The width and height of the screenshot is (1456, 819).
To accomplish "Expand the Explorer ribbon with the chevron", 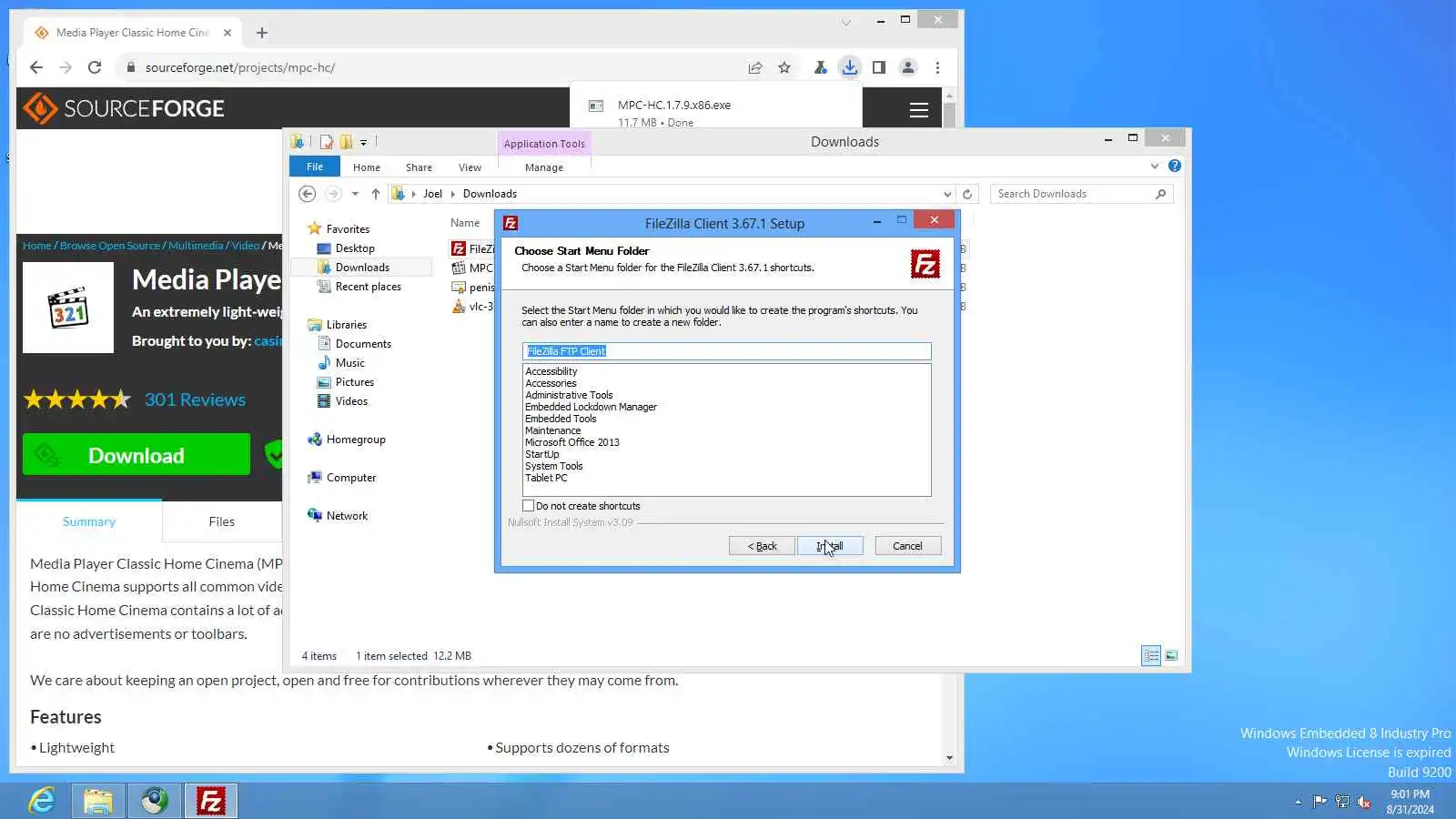I will point(1155,166).
